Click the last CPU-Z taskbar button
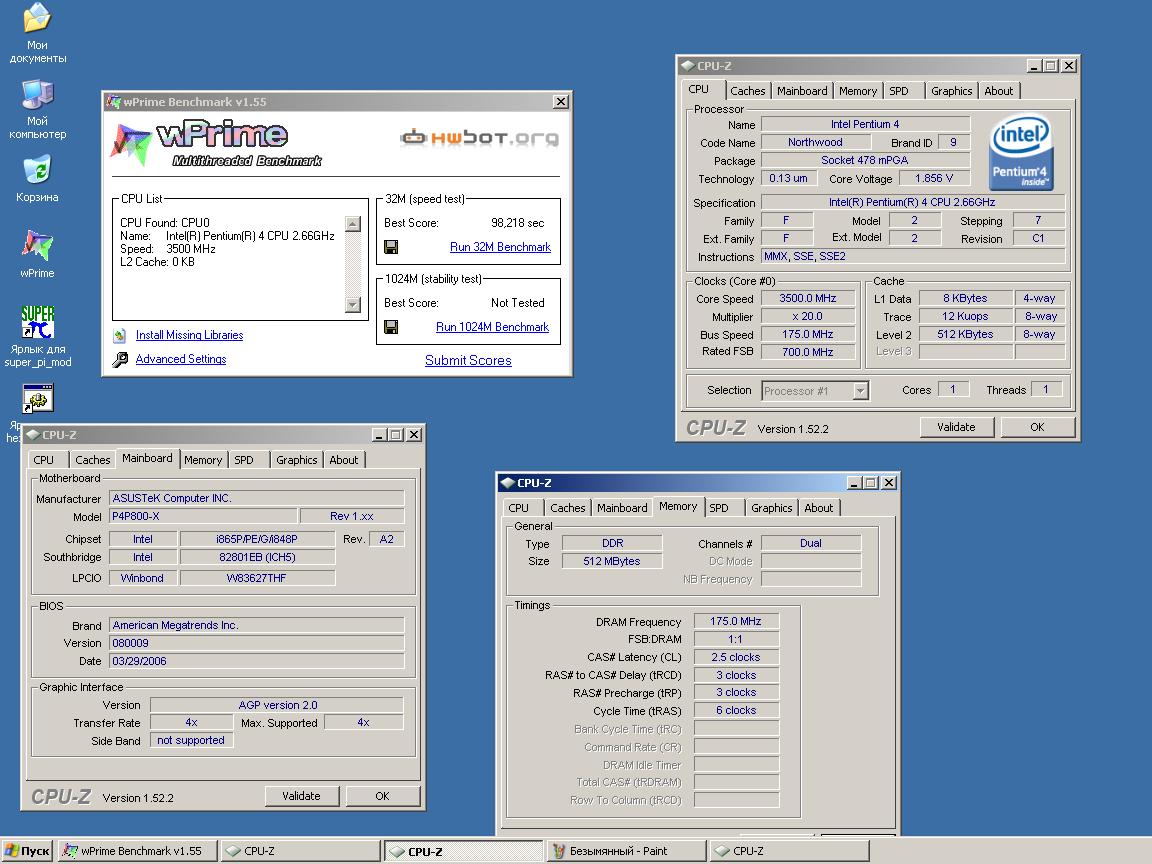The image size is (1152, 864). (x=789, y=851)
